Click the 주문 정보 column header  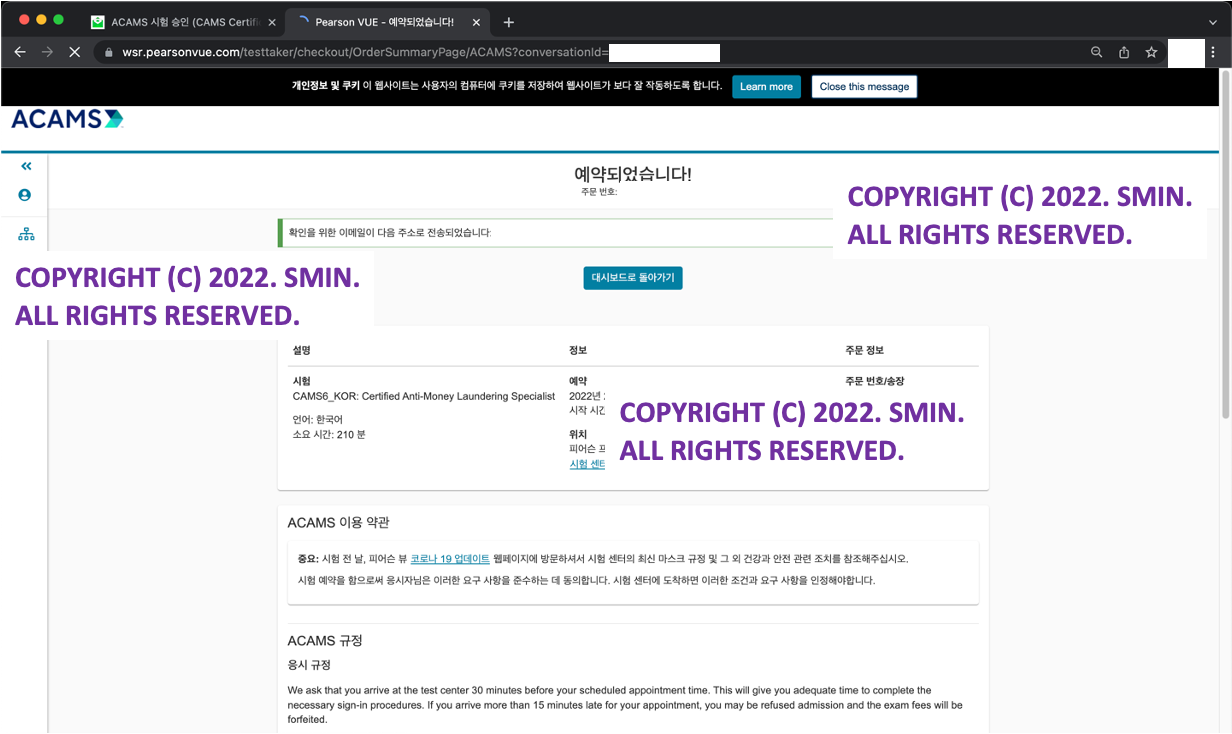point(865,350)
